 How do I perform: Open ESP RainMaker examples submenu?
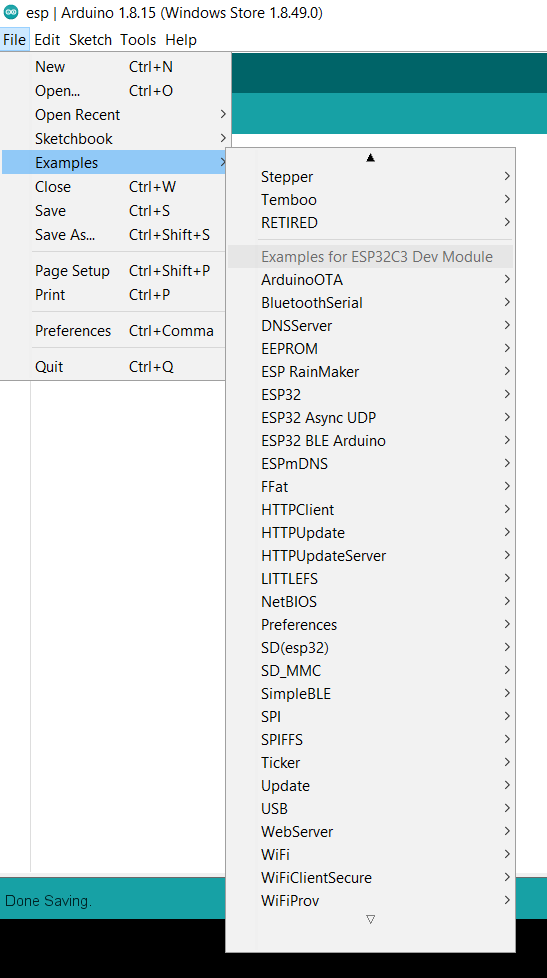[x=370, y=372]
